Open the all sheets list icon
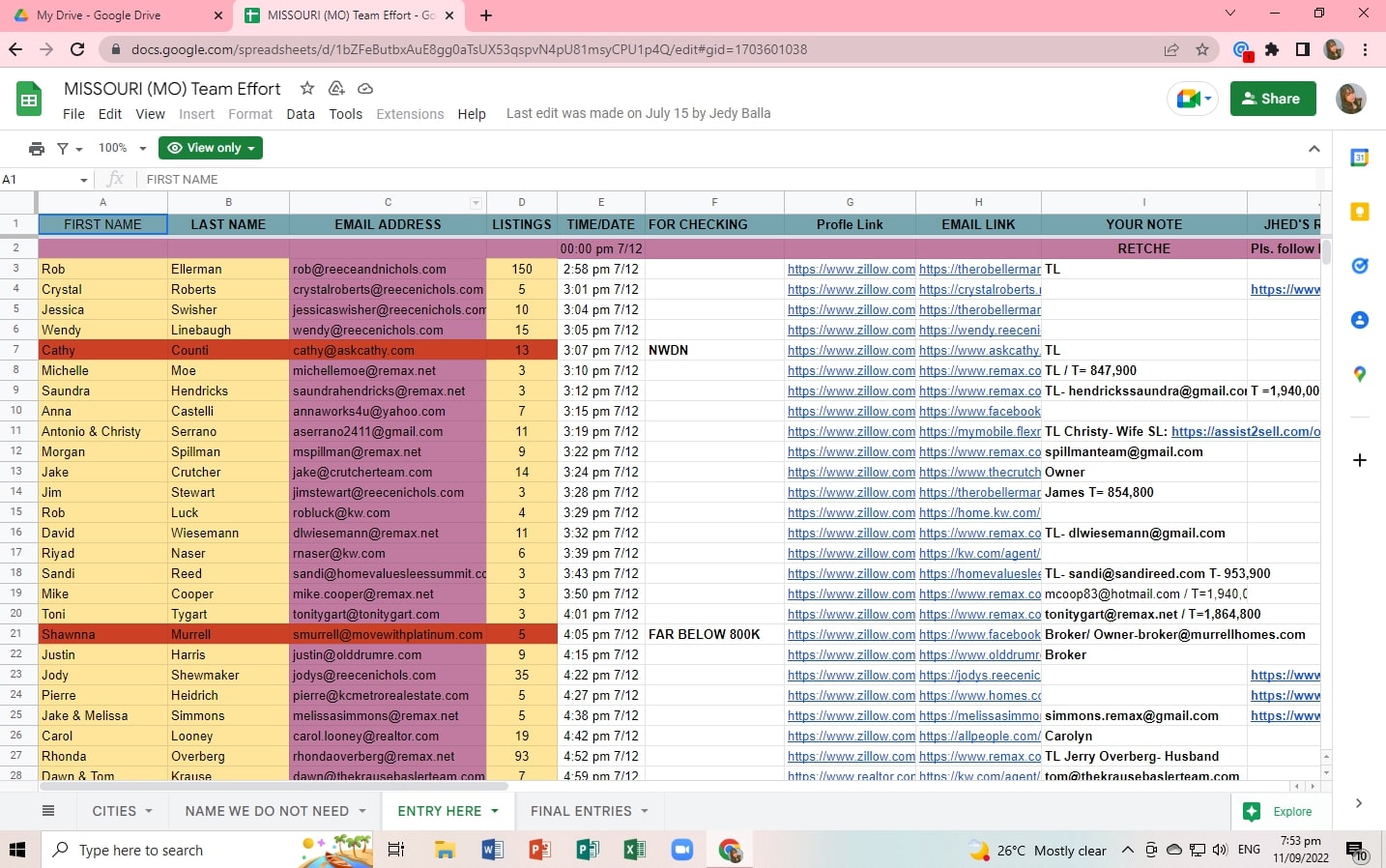 tap(48, 811)
